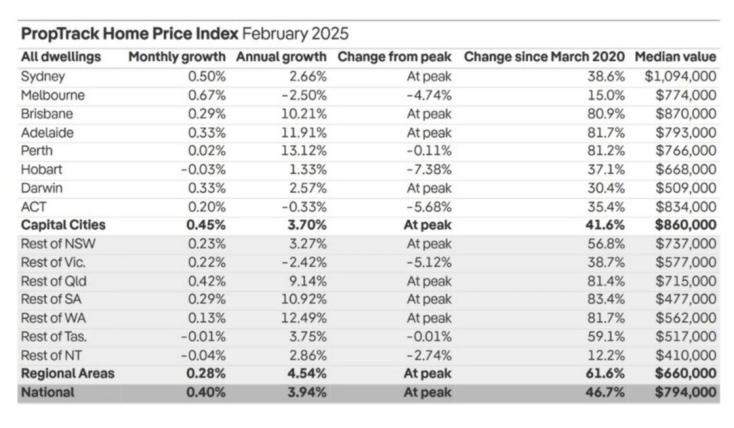Select the Regional Areas summary row label
Screen dimensions: 734x428
tap(68, 374)
